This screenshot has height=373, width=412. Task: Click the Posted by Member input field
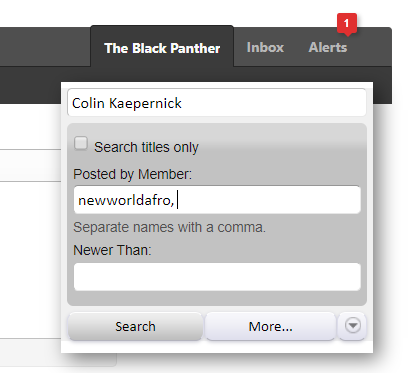click(217, 200)
